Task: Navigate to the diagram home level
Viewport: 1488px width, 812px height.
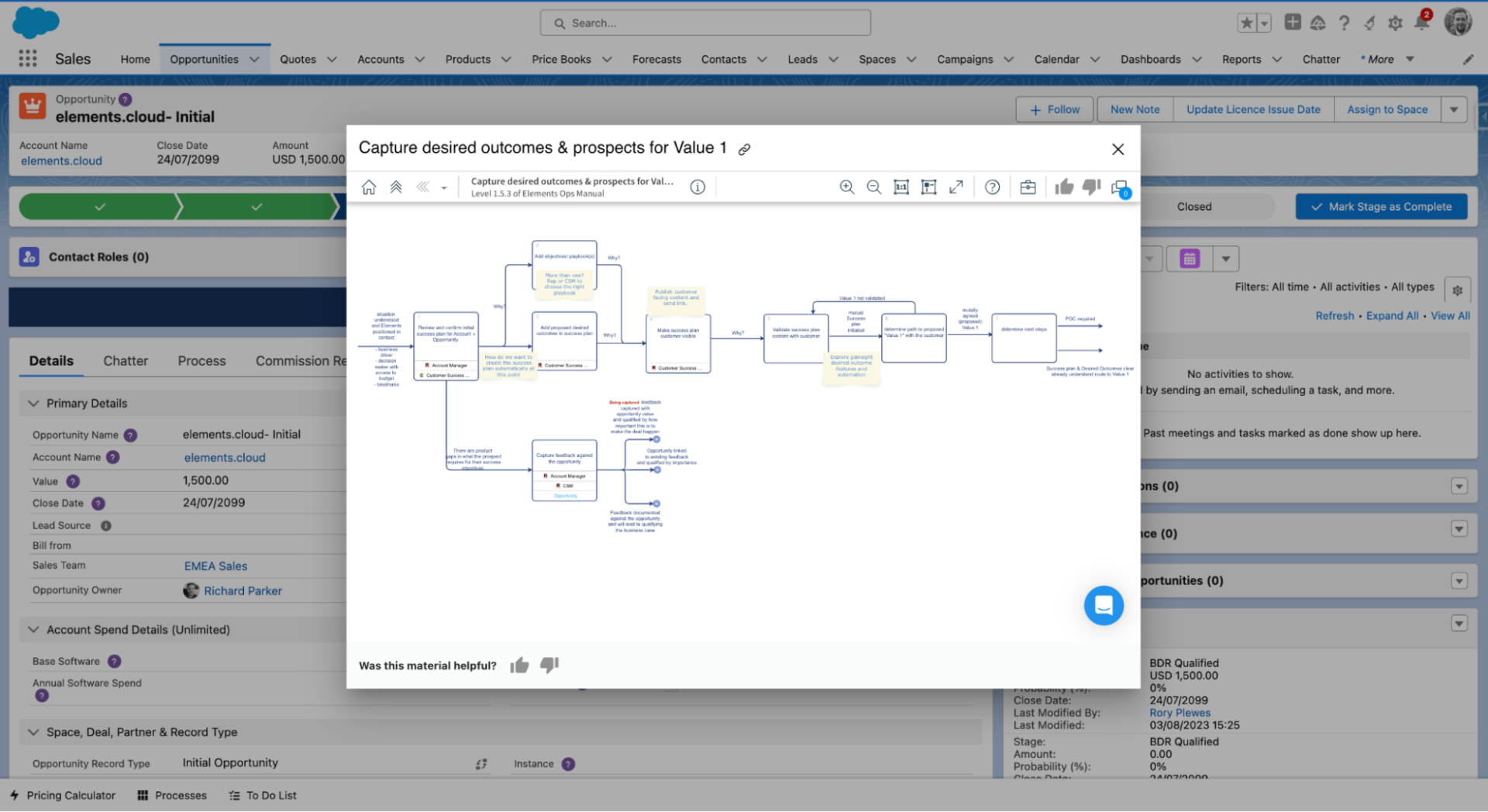Action: [369, 187]
